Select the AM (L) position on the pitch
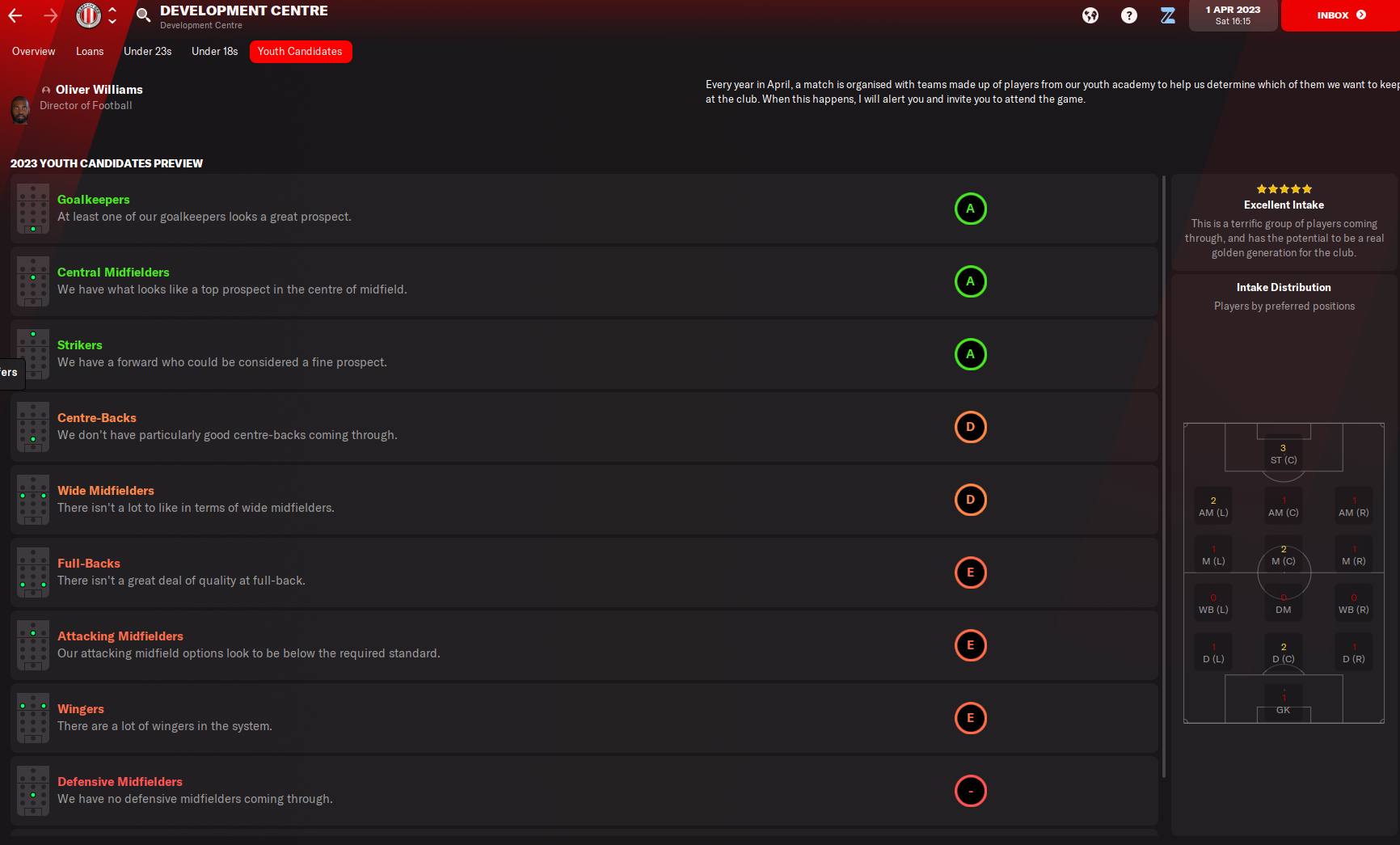The width and height of the screenshot is (1400, 845). 1213,506
